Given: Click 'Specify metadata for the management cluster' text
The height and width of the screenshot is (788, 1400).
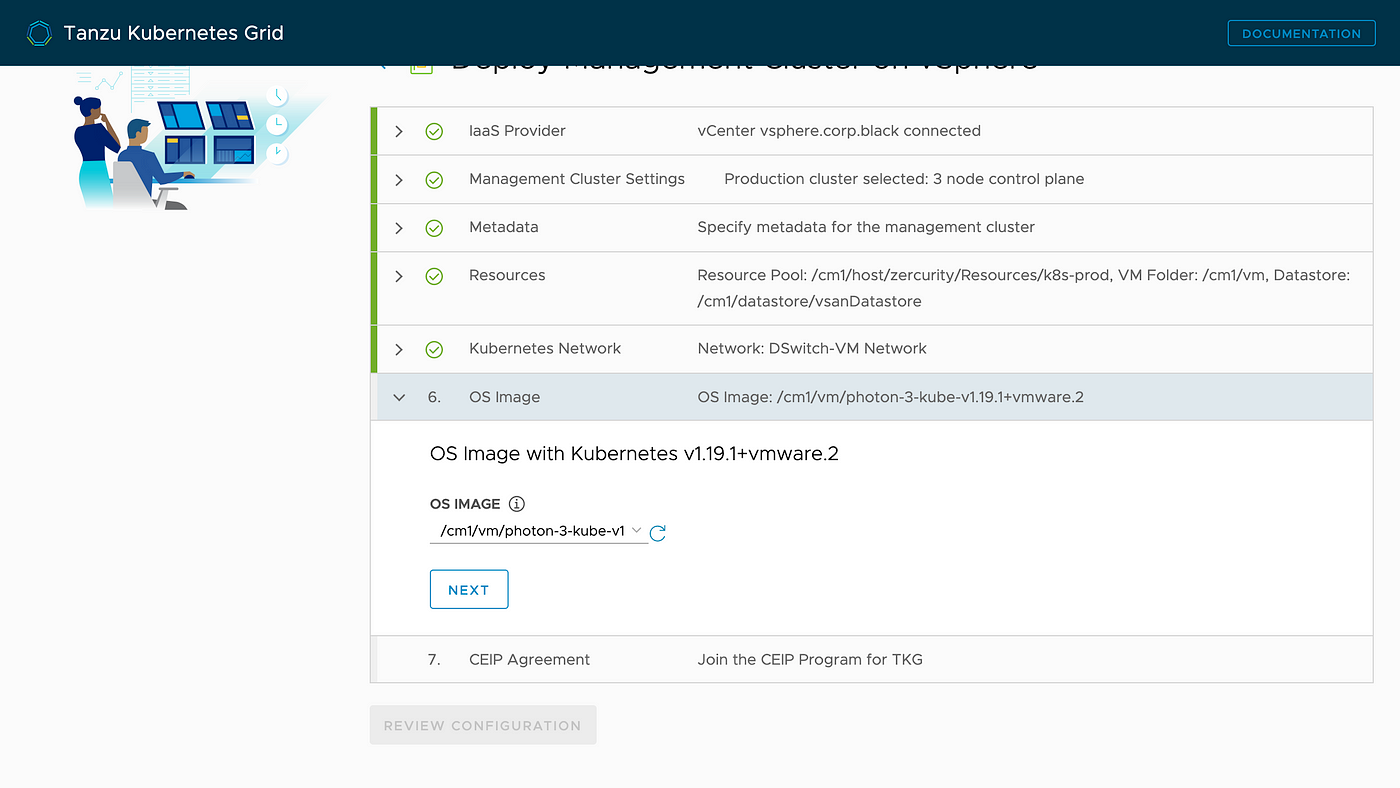Looking at the screenshot, I should [866, 227].
